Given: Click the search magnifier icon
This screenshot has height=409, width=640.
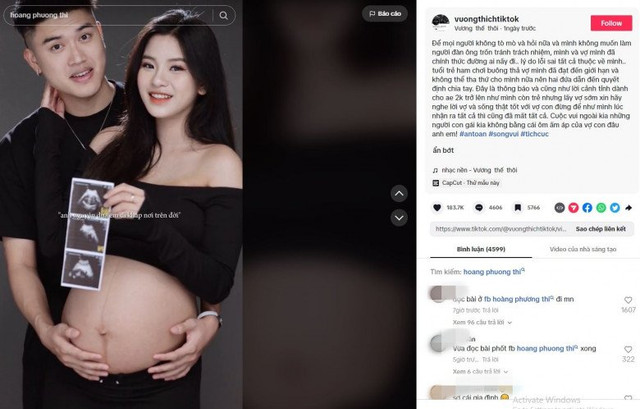Looking at the screenshot, I should (223, 16).
